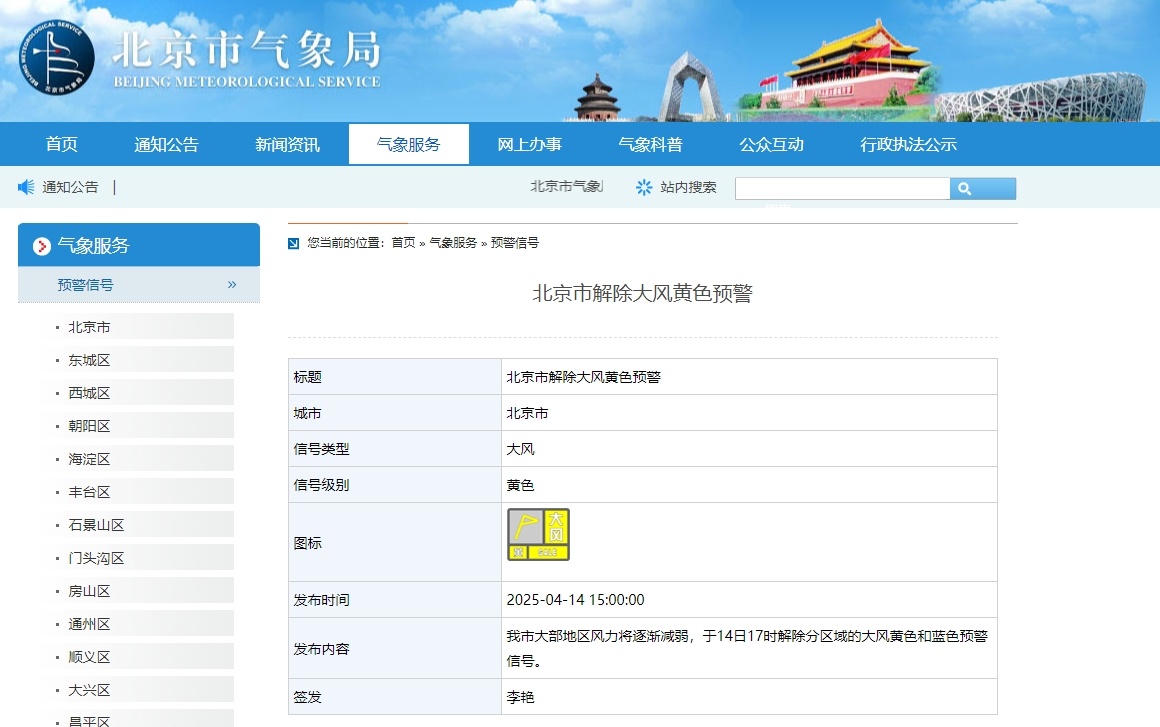Switch to the 气象服务 navigation tab

[408, 144]
